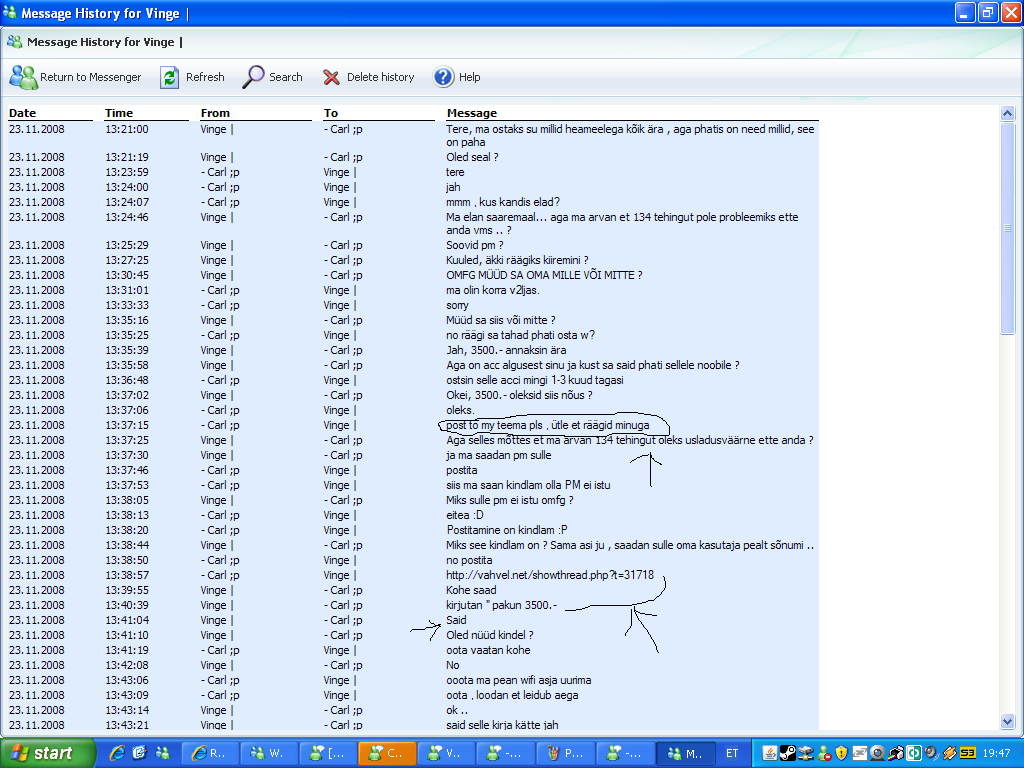Click the red X Delete history icon
The height and width of the screenshot is (768, 1024).
pos(331,77)
